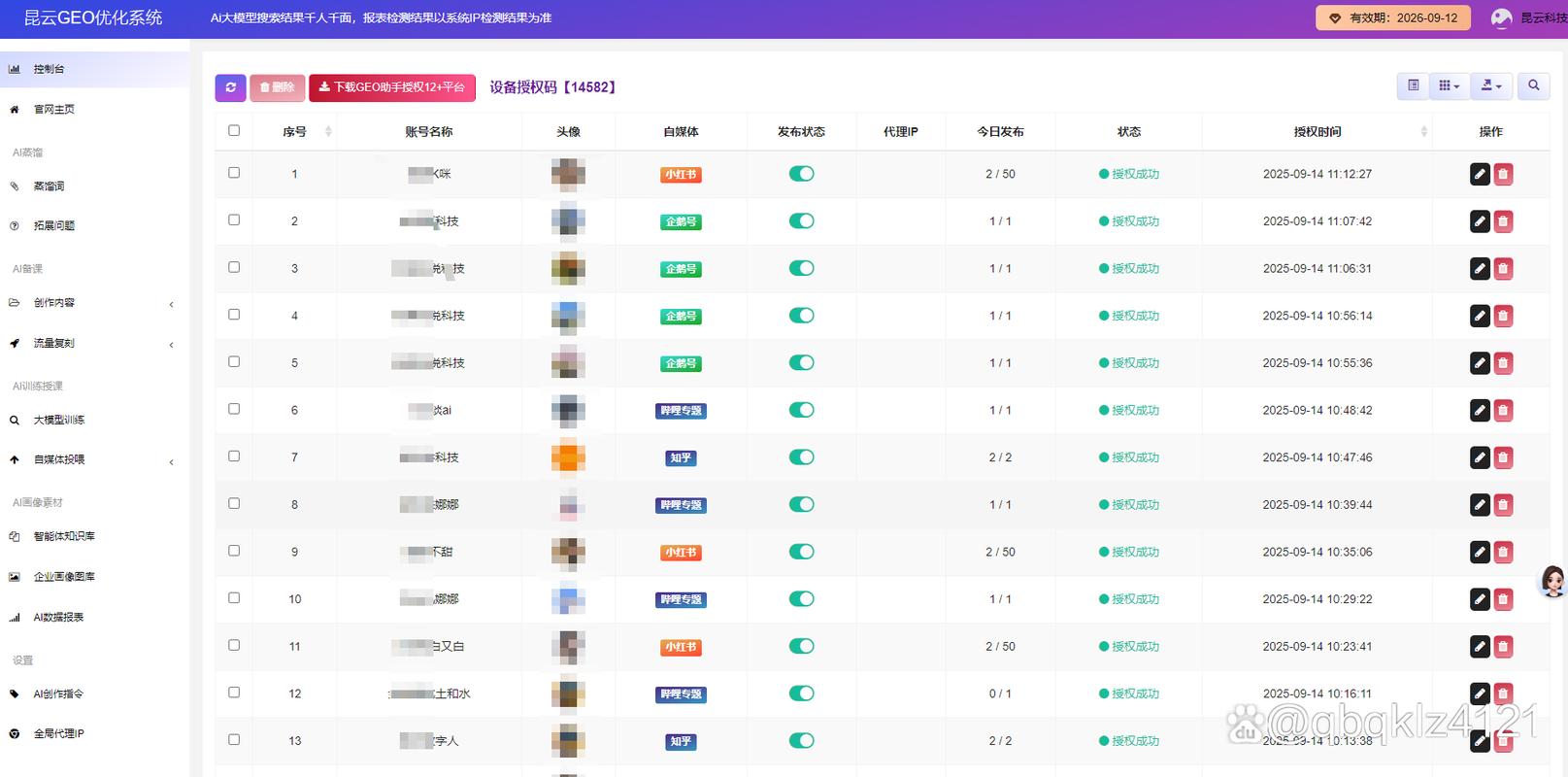Turn off publish status switch in row 12
Screen dimensions: 1568x777
(x=801, y=693)
